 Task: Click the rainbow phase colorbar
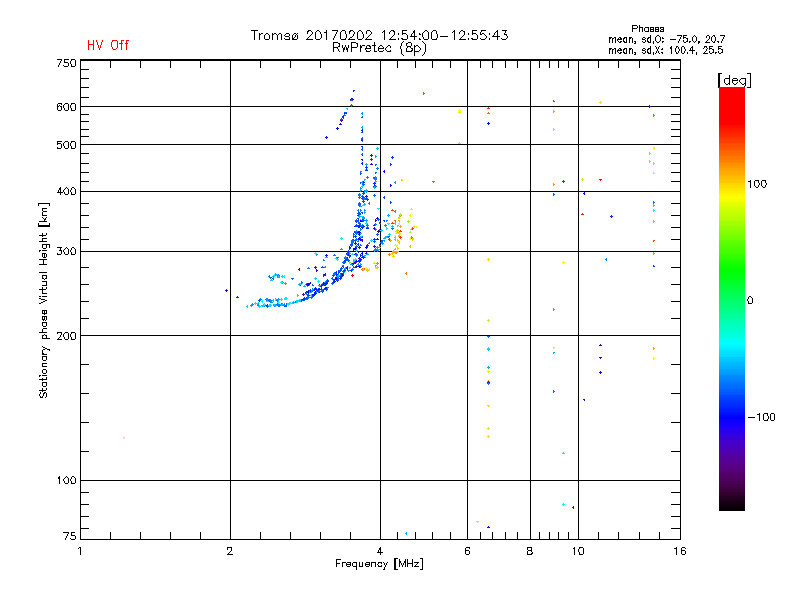pos(732,298)
